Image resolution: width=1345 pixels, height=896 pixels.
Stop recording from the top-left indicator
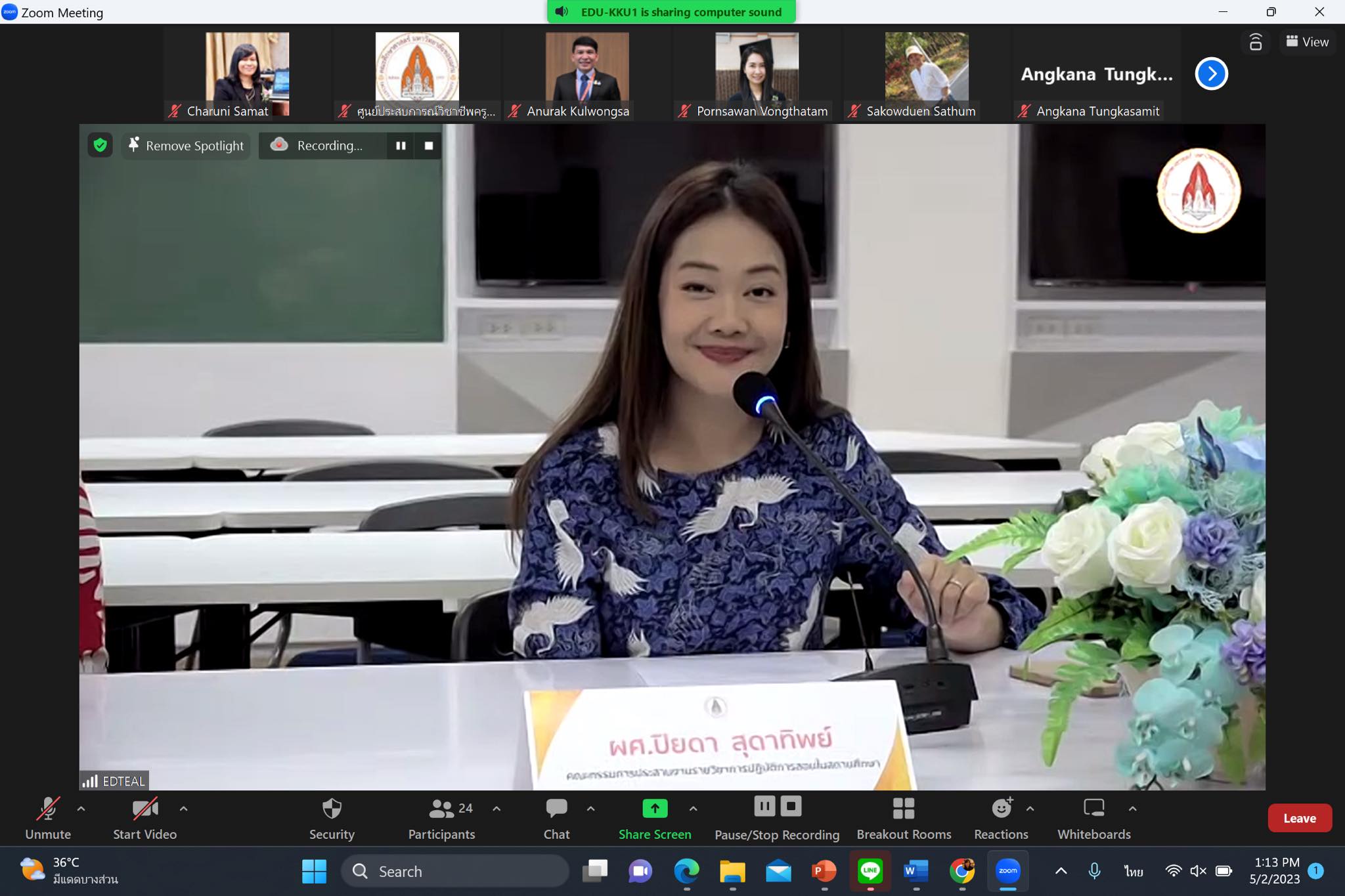429,146
